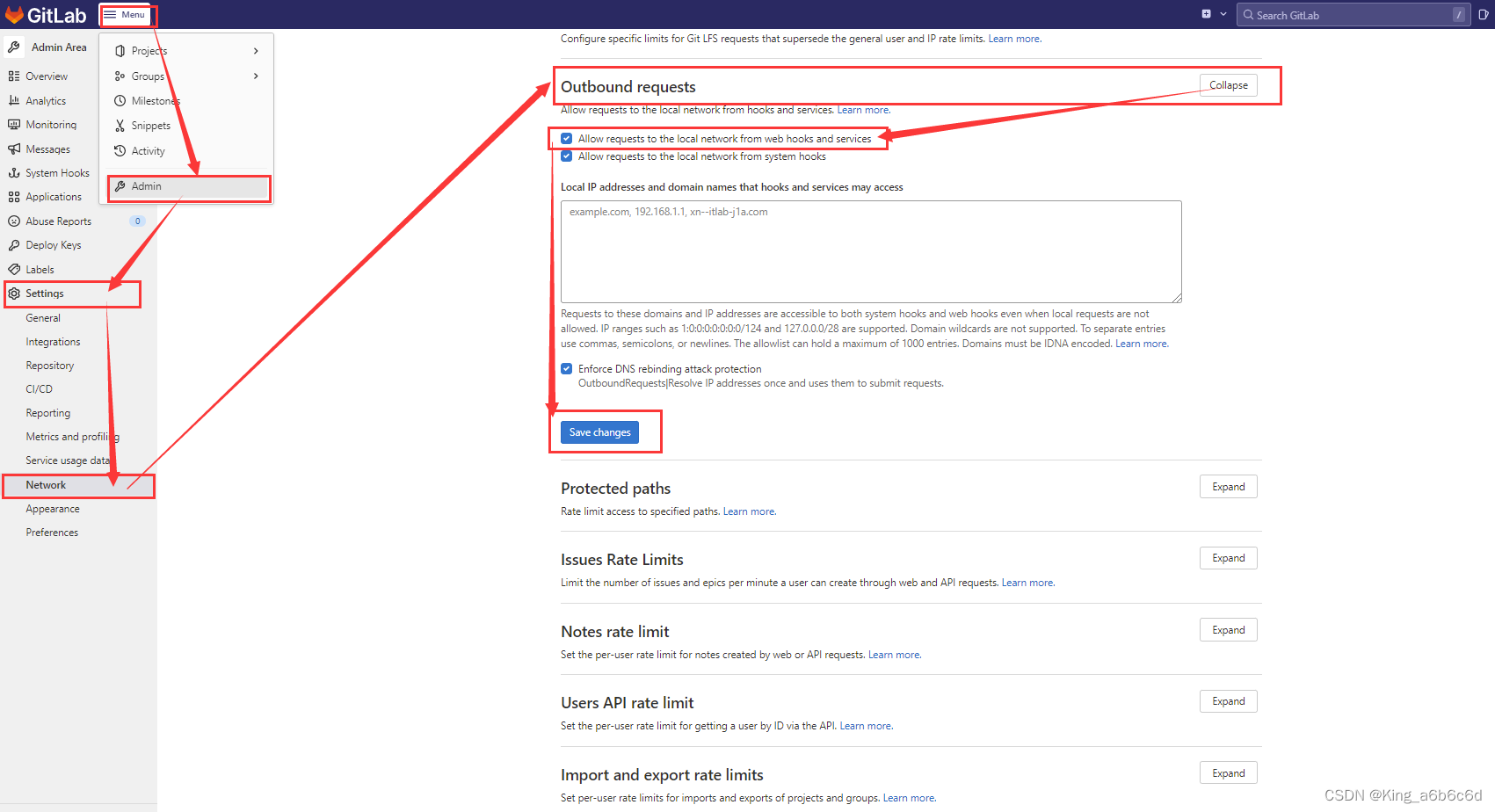
Task: Click the Admin Area wrench icon
Action: (14, 47)
